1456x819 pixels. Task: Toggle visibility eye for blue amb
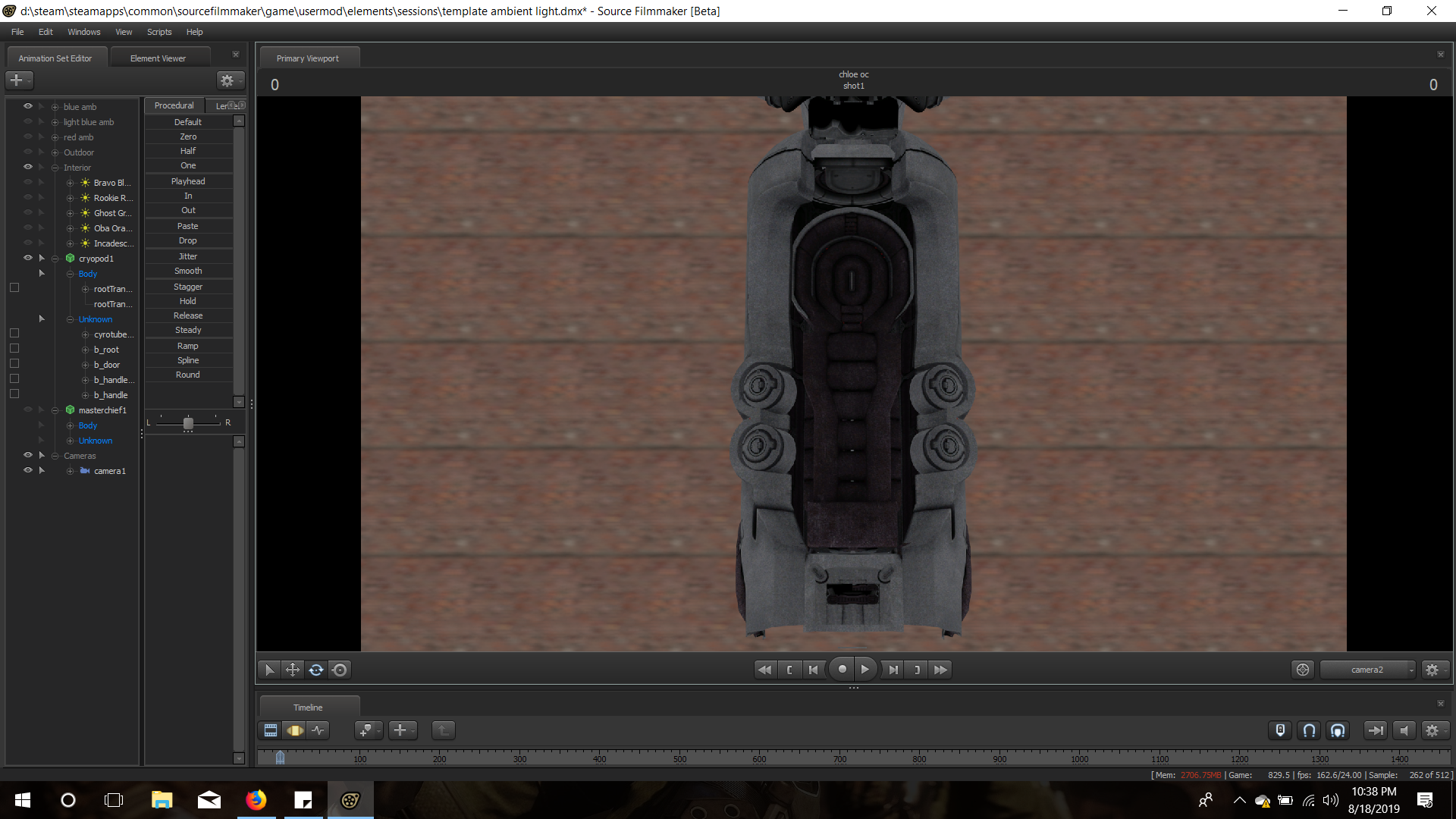[x=28, y=106]
